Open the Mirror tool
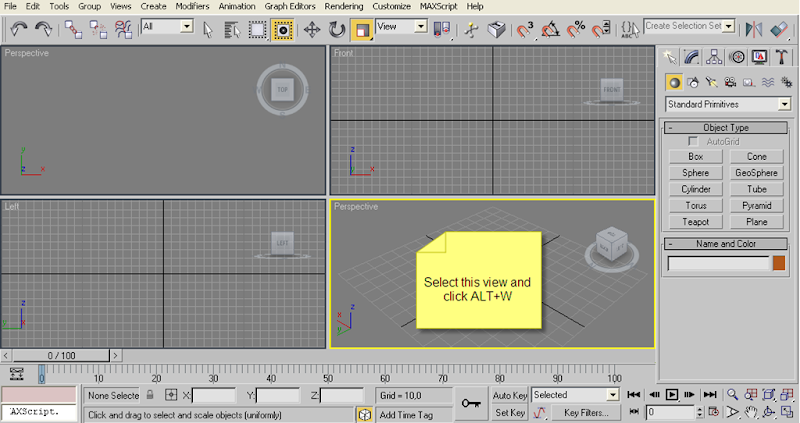The height and width of the screenshot is (423, 800). pyautogui.click(x=754, y=30)
